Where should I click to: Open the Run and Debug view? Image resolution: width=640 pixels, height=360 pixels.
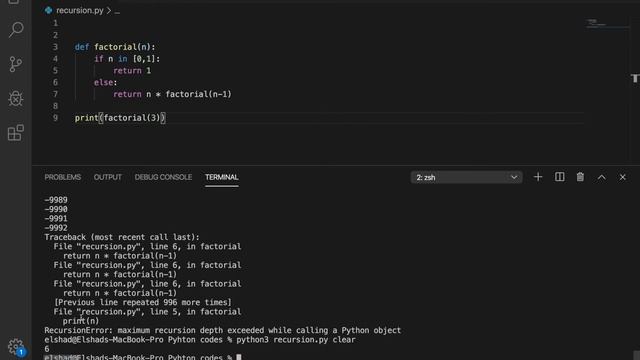[x=16, y=98]
